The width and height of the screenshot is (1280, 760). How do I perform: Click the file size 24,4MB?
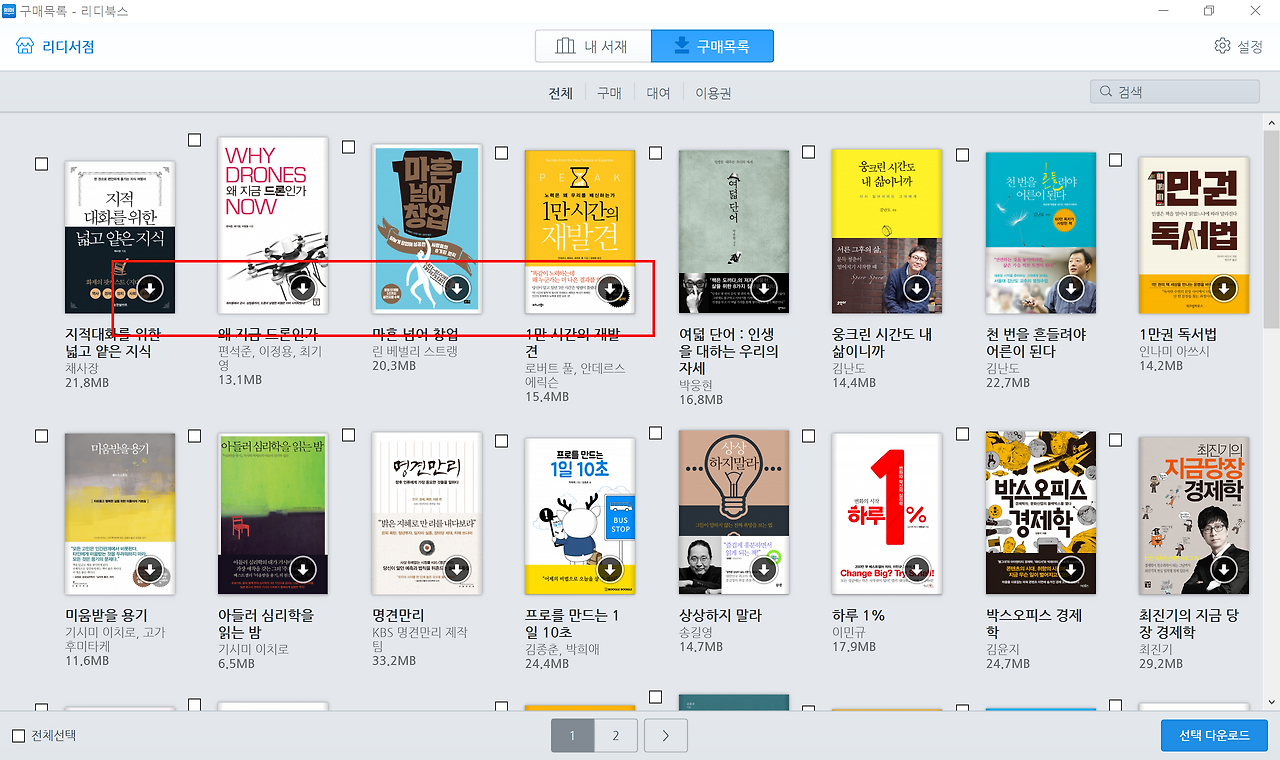pos(547,663)
